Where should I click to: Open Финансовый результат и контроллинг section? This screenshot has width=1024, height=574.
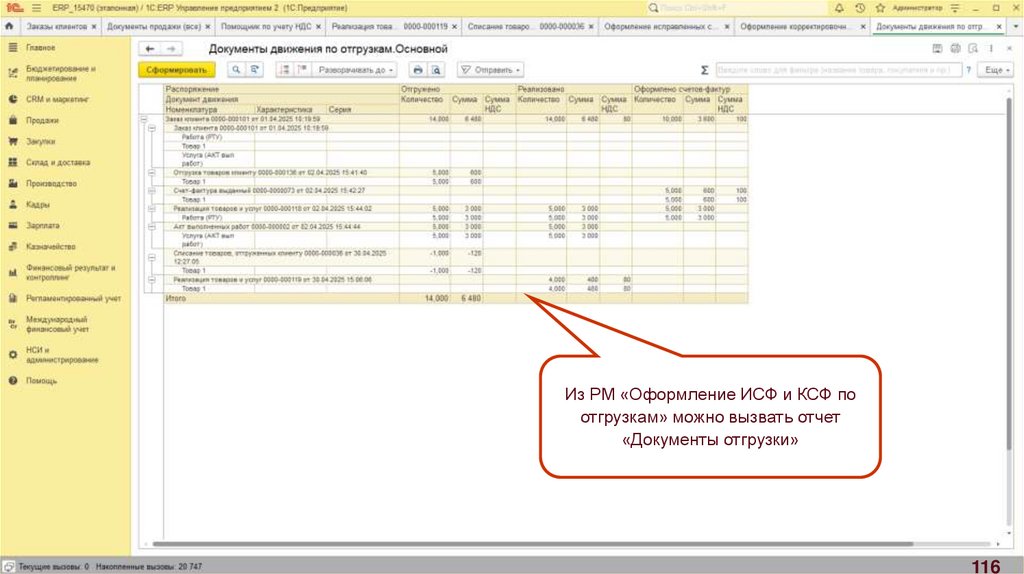pyautogui.click(x=71, y=272)
